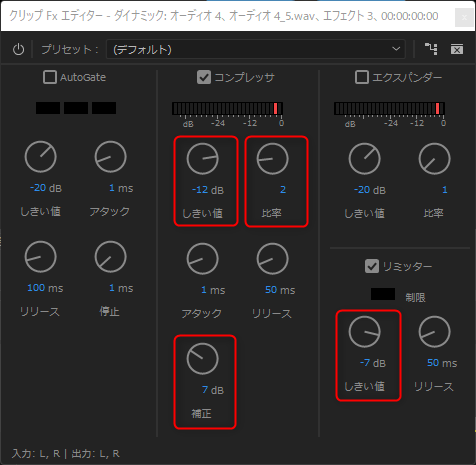
Task: Click the compressor しきい値 knob
Action: tap(202, 159)
